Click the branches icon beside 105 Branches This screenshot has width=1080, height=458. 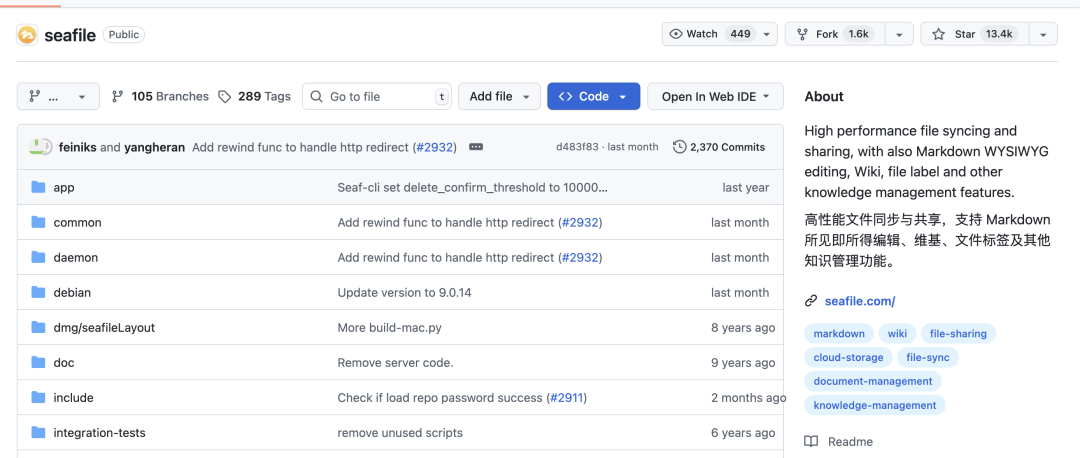[118, 96]
